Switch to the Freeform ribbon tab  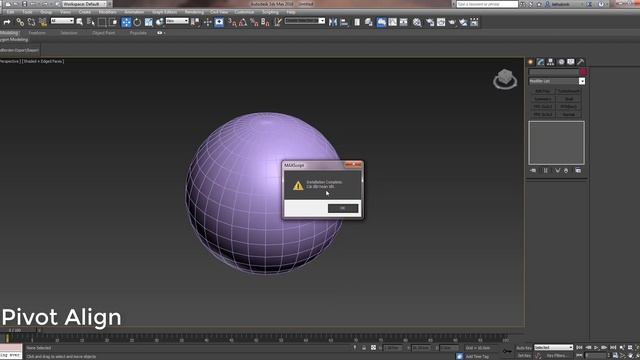tap(37, 33)
